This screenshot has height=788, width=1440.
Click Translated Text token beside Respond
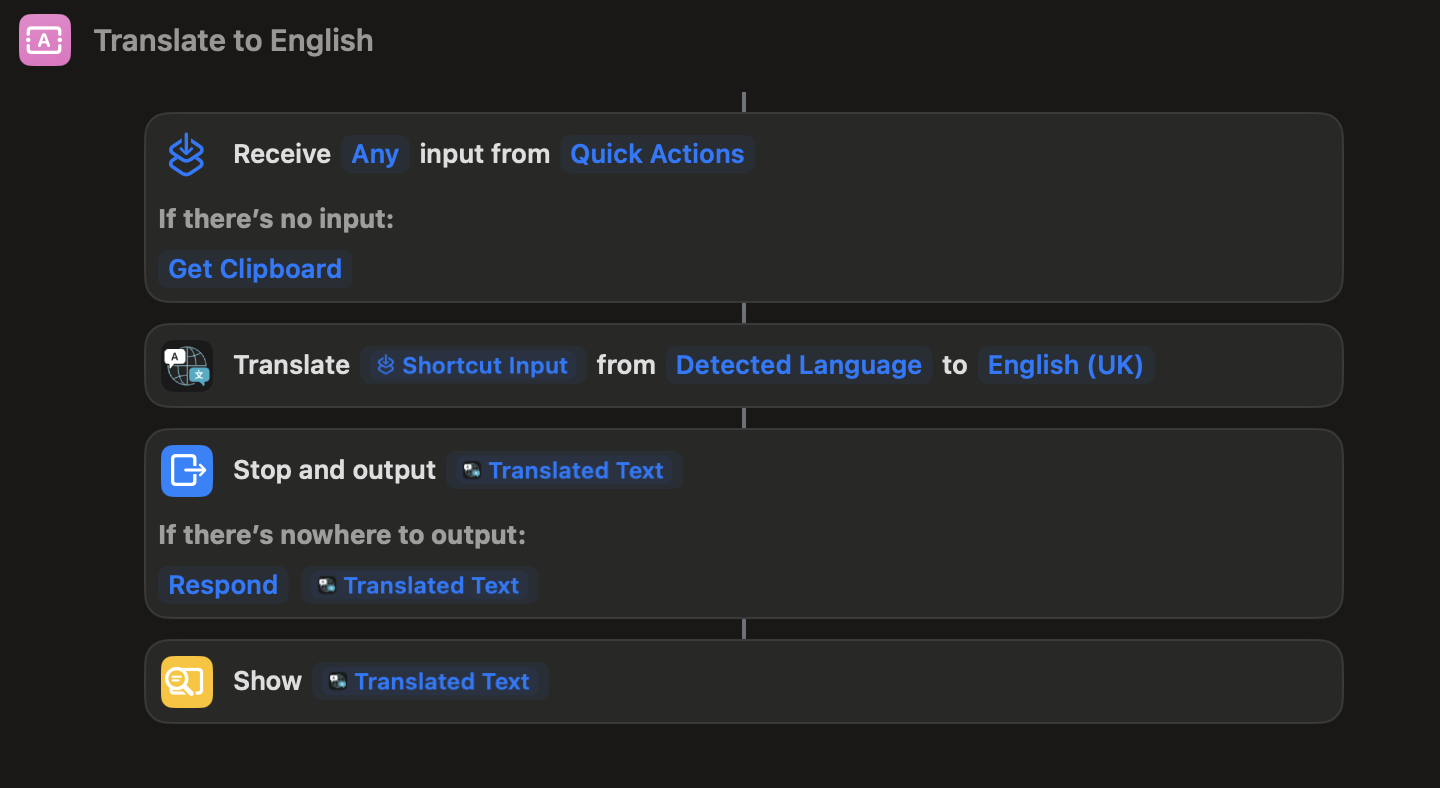coord(419,585)
